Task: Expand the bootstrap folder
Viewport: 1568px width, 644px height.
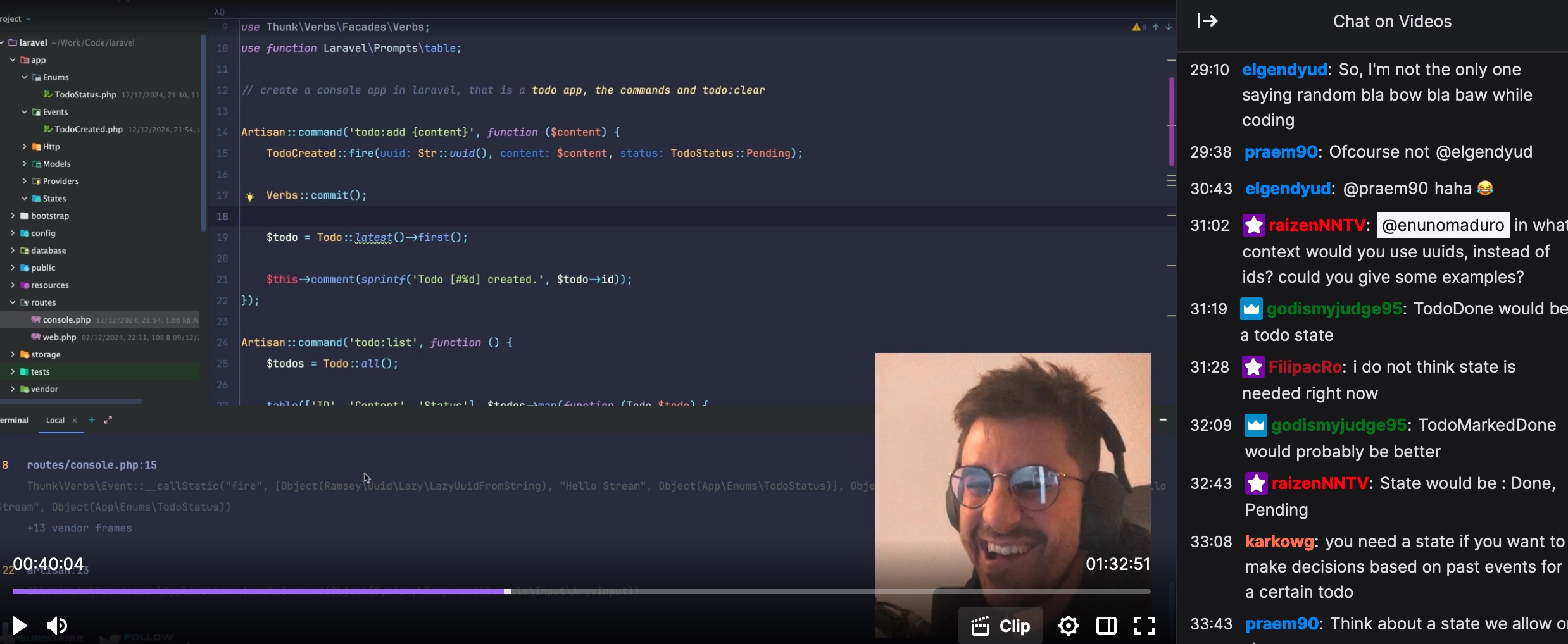Action: pyautogui.click(x=13, y=216)
